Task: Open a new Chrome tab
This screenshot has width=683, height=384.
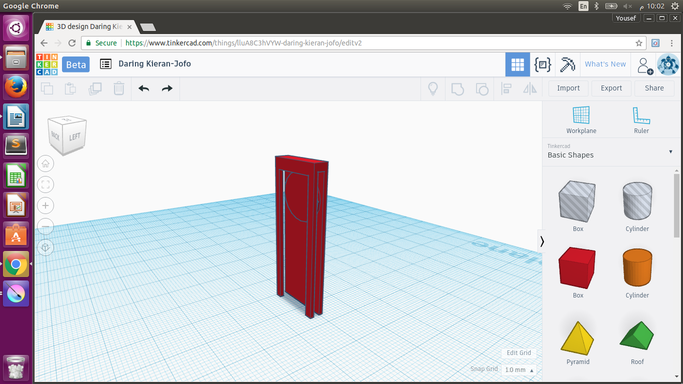Action: [148, 27]
